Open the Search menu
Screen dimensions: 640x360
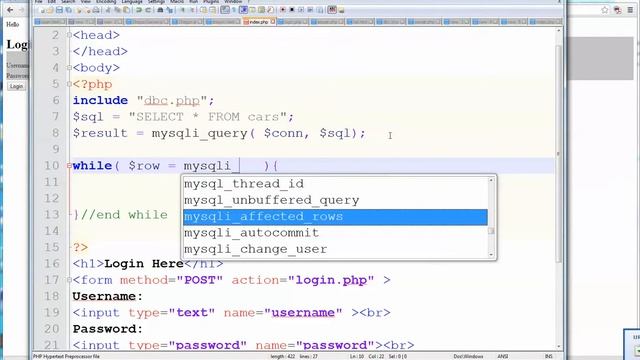[68, 2]
